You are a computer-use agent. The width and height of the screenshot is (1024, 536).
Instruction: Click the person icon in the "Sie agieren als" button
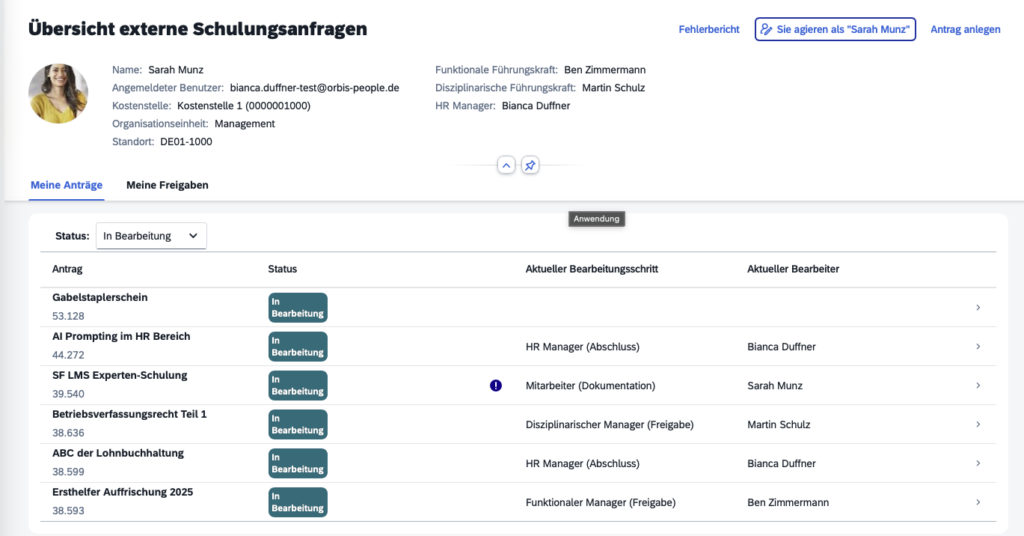click(766, 30)
